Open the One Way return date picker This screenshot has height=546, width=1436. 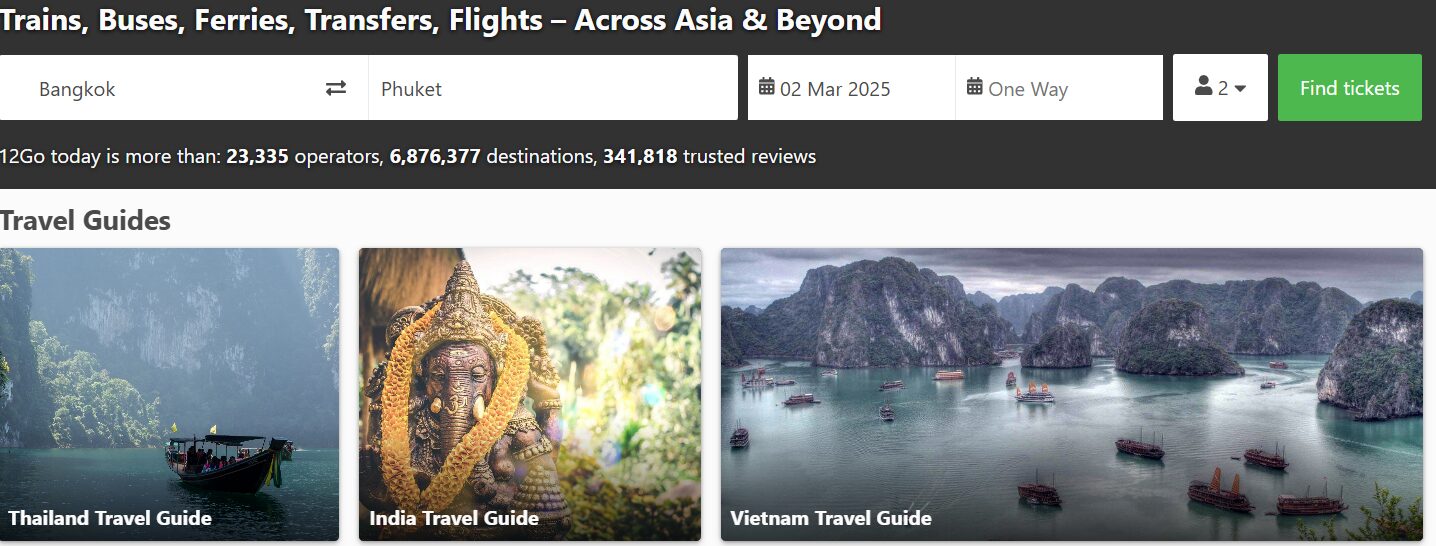(x=1028, y=89)
